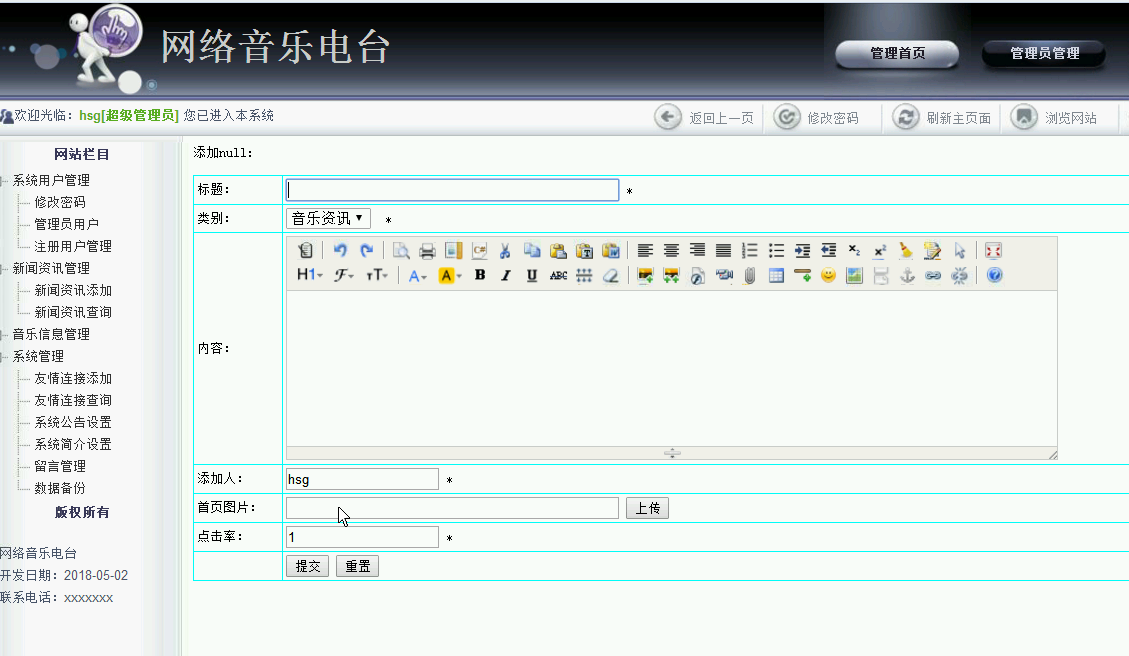Make text italic

(505, 275)
